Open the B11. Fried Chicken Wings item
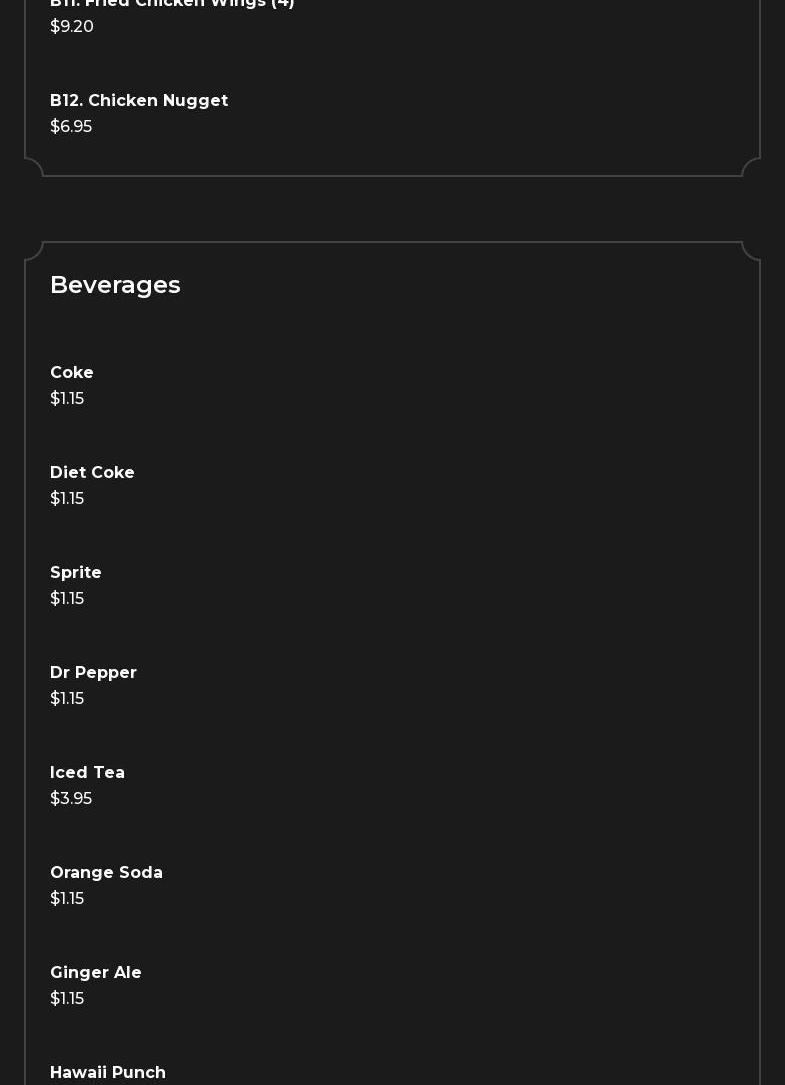The width and height of the screenshot is (785, 1085). click(172, 4)
